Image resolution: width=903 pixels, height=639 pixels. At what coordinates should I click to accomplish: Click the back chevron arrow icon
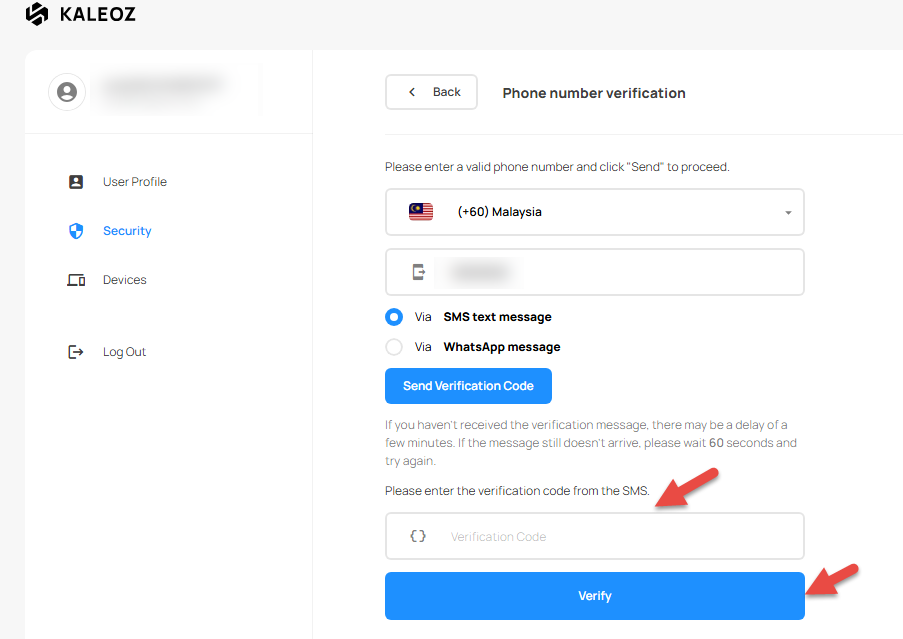click(x=412, y=92)
